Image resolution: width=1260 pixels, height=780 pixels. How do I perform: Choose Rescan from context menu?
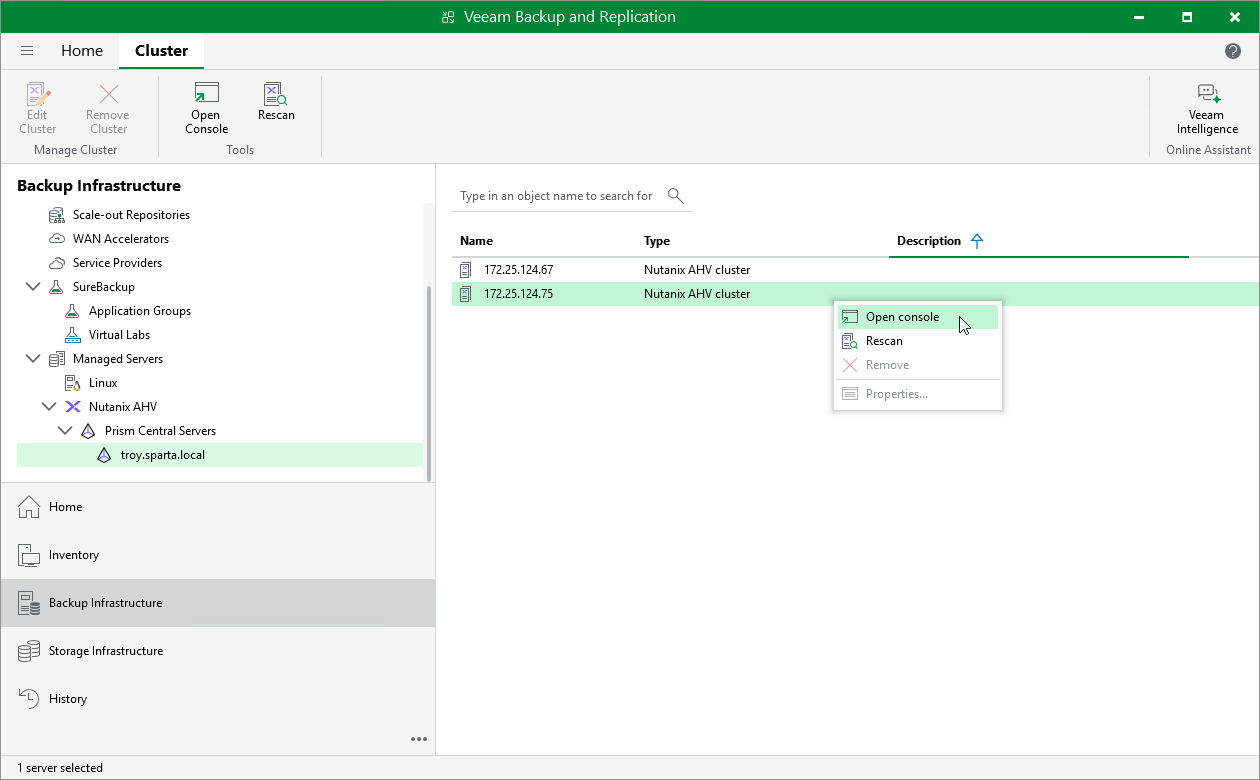918,341
